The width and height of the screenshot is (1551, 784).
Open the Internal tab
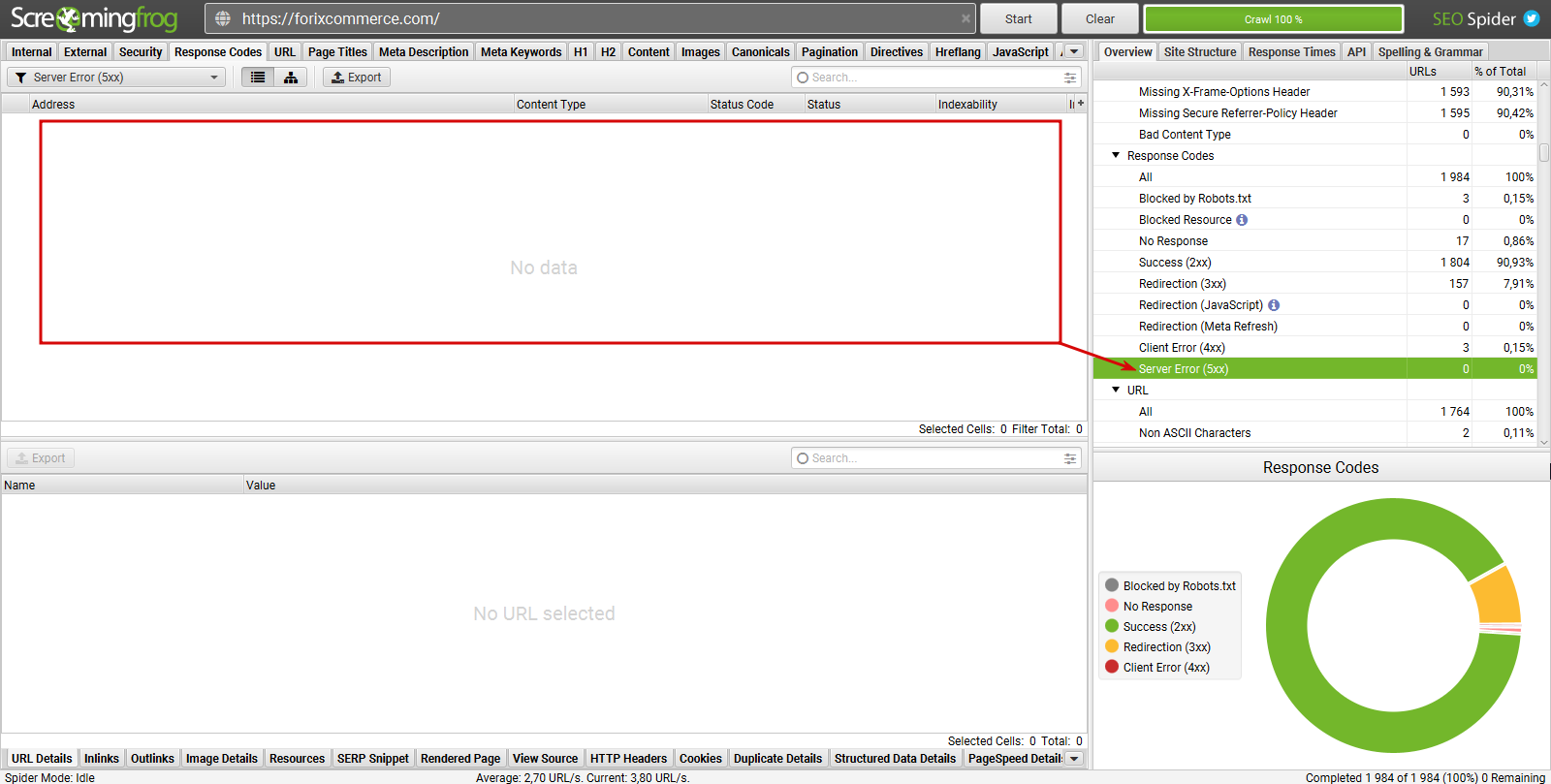32,52
